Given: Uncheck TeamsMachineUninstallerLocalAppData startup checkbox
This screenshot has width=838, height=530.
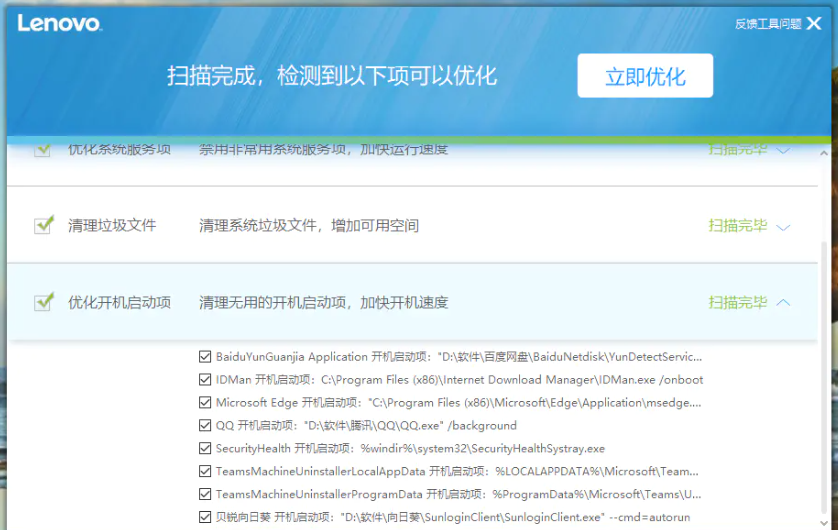Looking at the screenshot, I should pos(205,471).
